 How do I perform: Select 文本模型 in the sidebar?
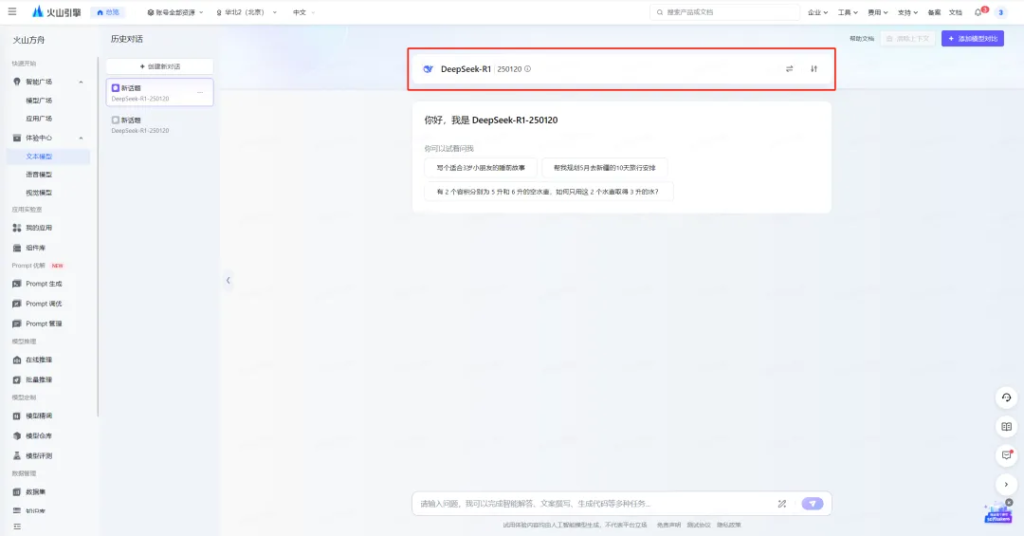pos(39,157)
